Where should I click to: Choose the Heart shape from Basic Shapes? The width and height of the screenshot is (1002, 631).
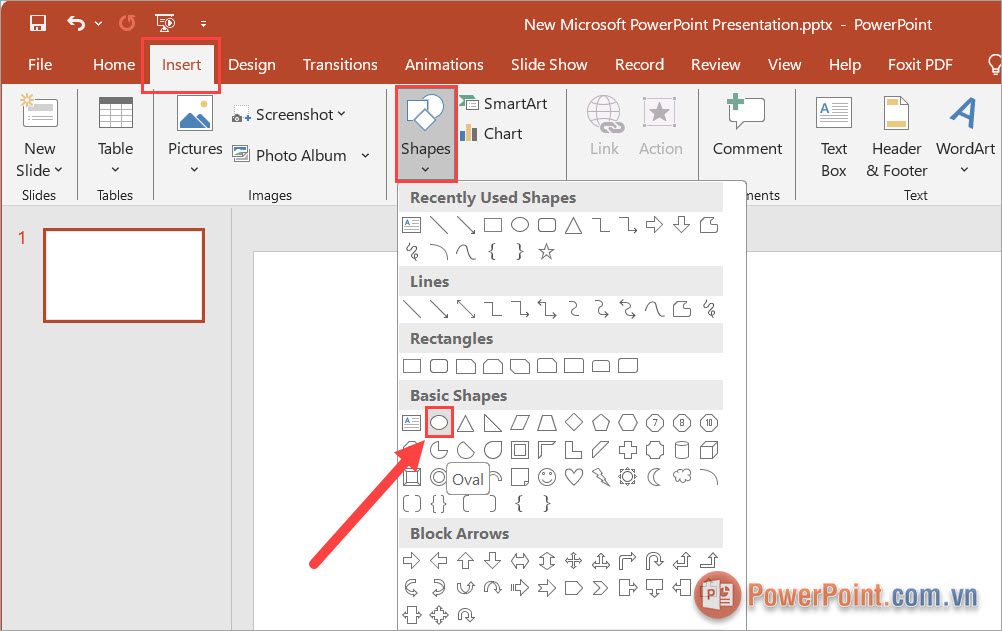[574, 477]
